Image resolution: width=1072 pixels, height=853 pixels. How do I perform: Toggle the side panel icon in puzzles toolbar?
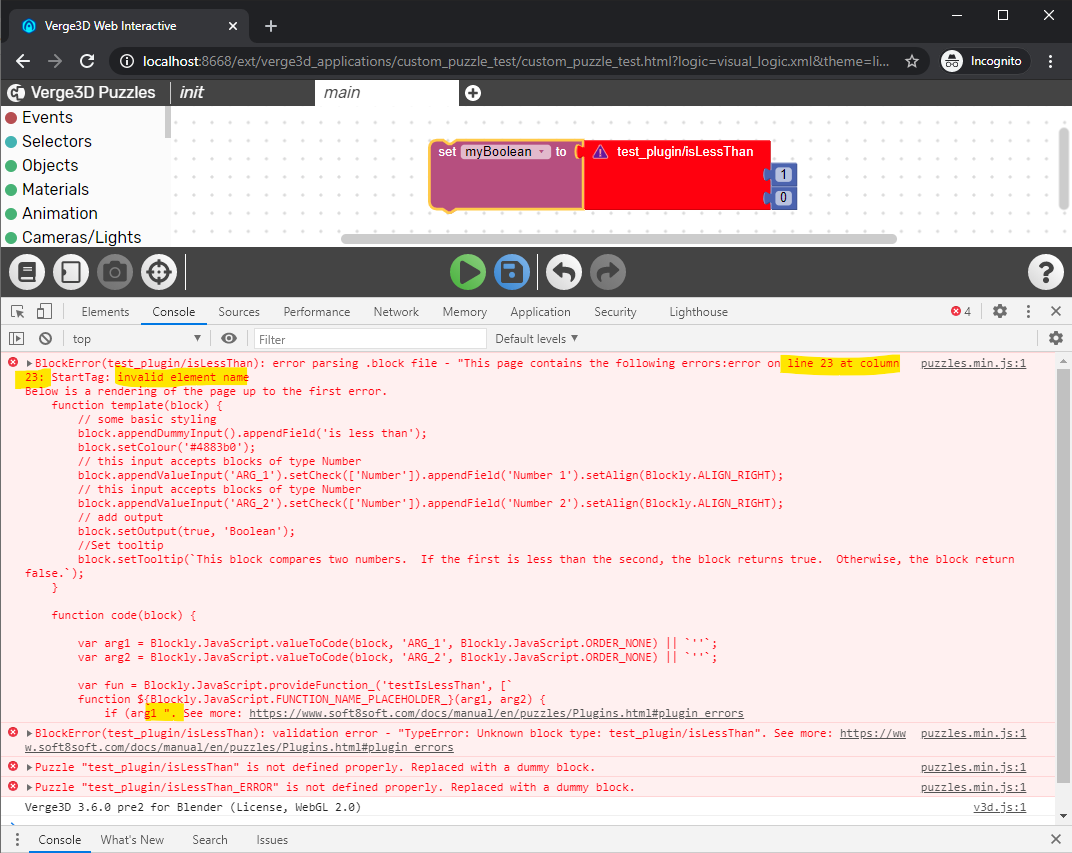(71, 272)
